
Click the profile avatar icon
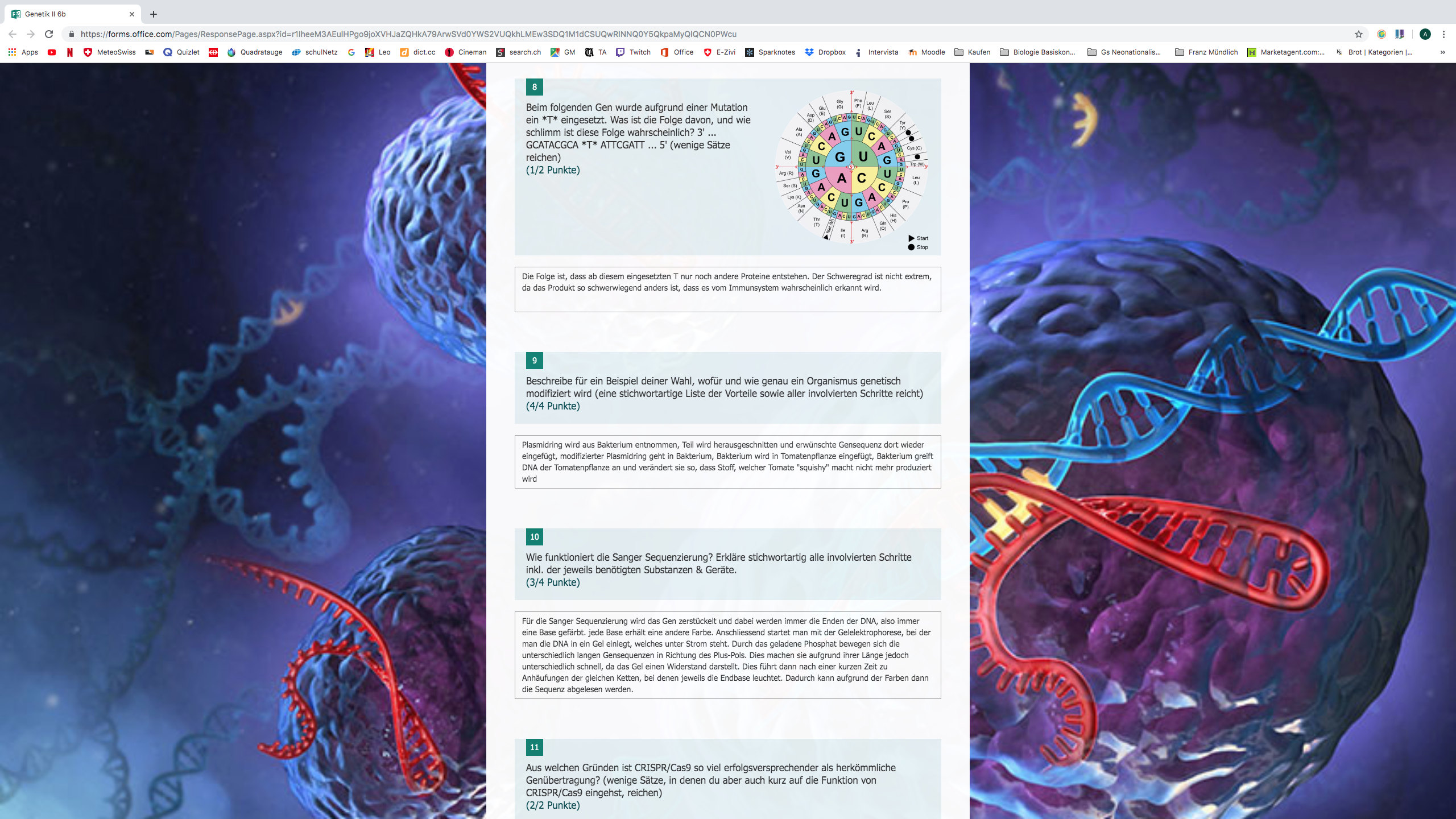click(x=1425, y=34)
